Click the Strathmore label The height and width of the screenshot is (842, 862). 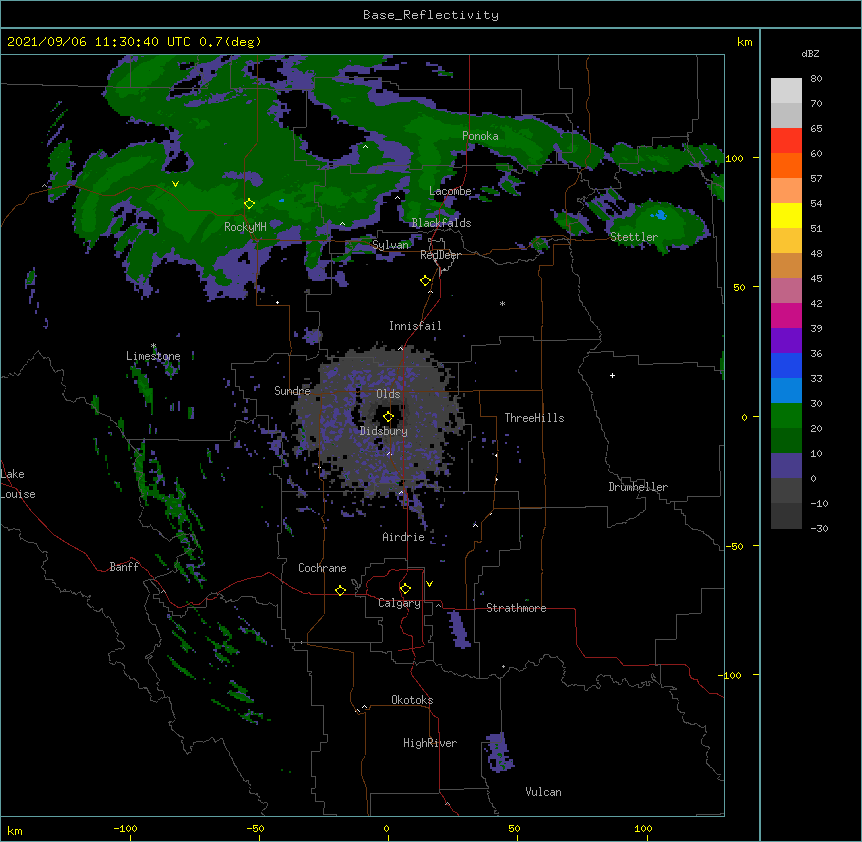516,608
